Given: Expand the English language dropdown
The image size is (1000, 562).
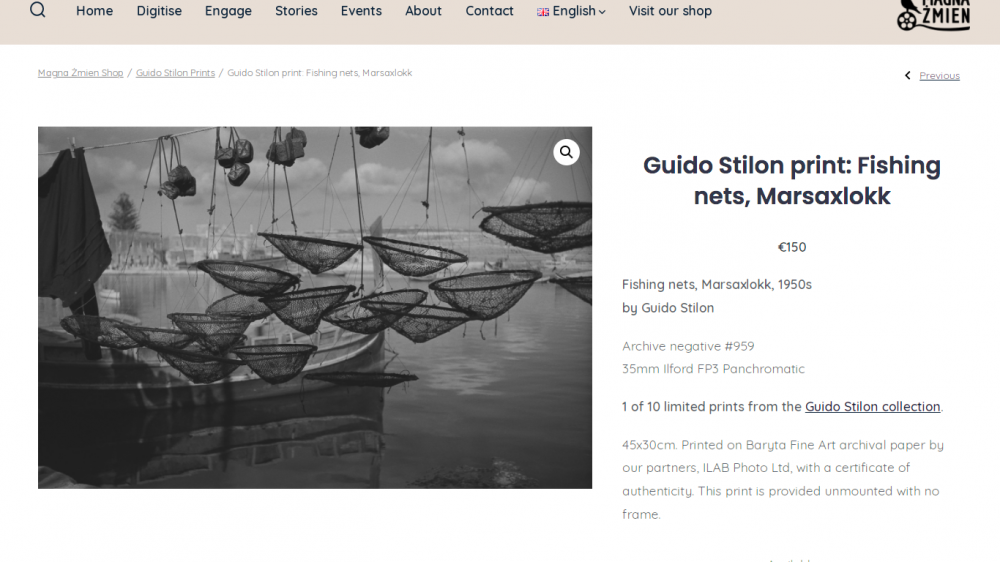Looking at the screenshot, I should [571, 11].
